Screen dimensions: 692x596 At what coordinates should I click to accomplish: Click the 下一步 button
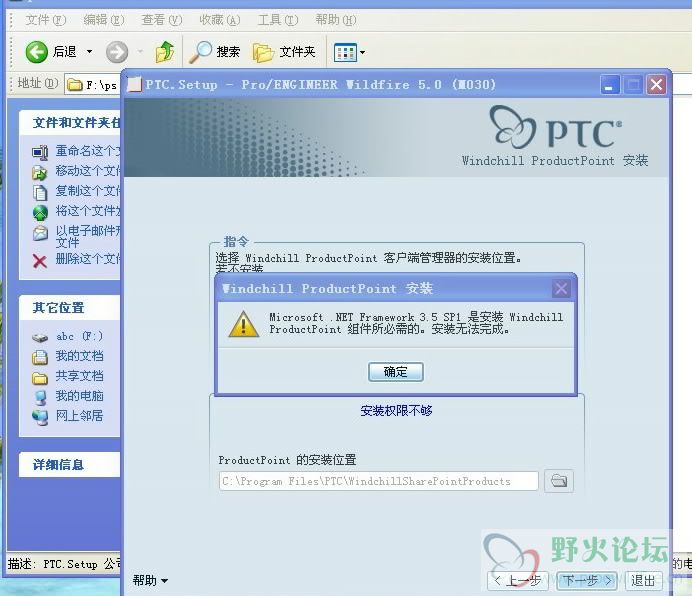pyautogui.click(x=587, y=581)
